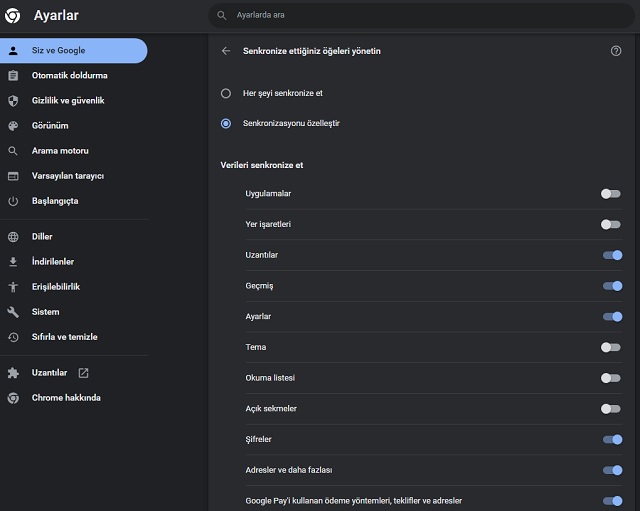Click the download icon for İndirilenler

tap(13, 262)
